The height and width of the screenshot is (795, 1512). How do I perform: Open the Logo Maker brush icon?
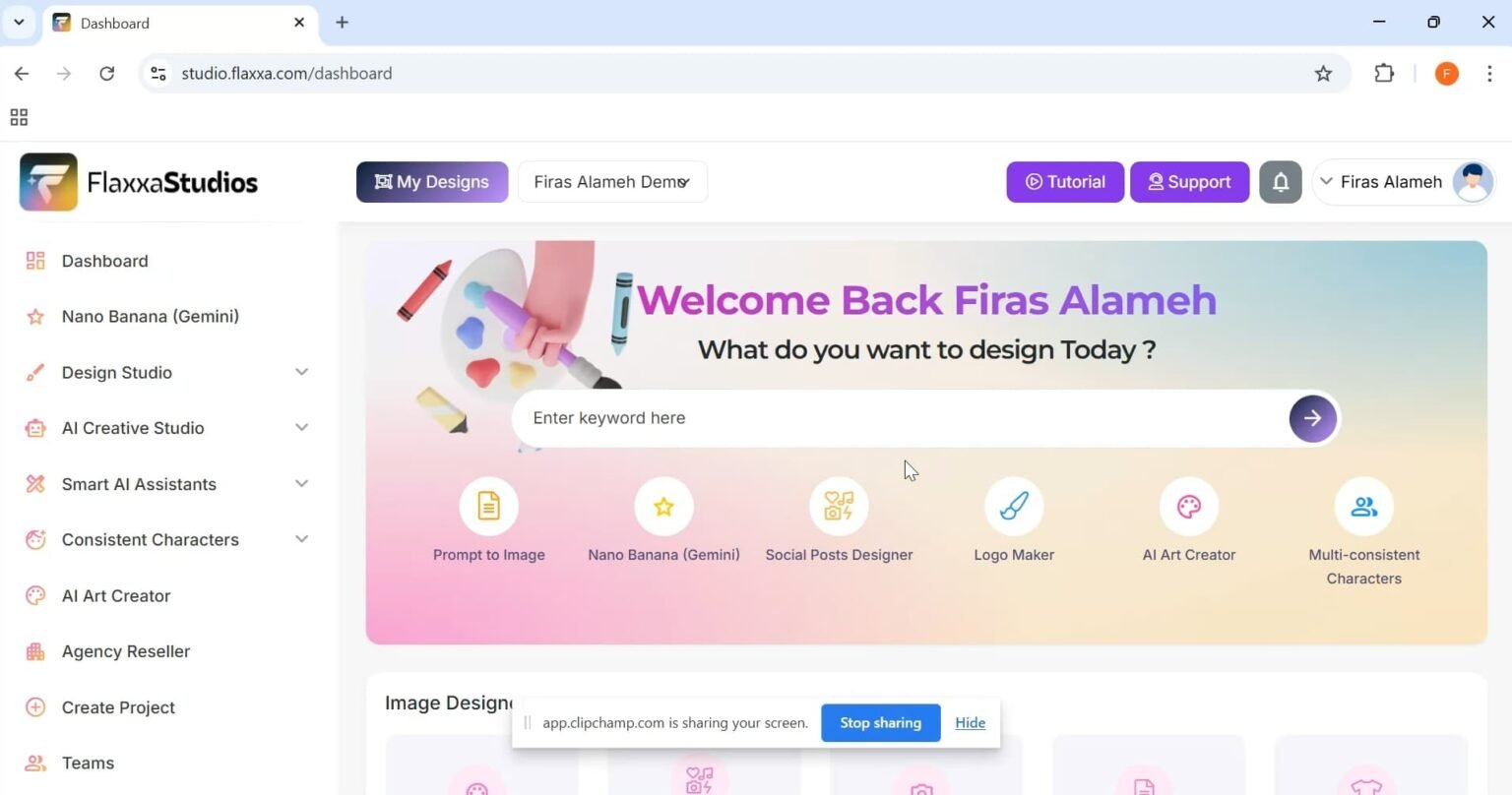coord(1014,506)
